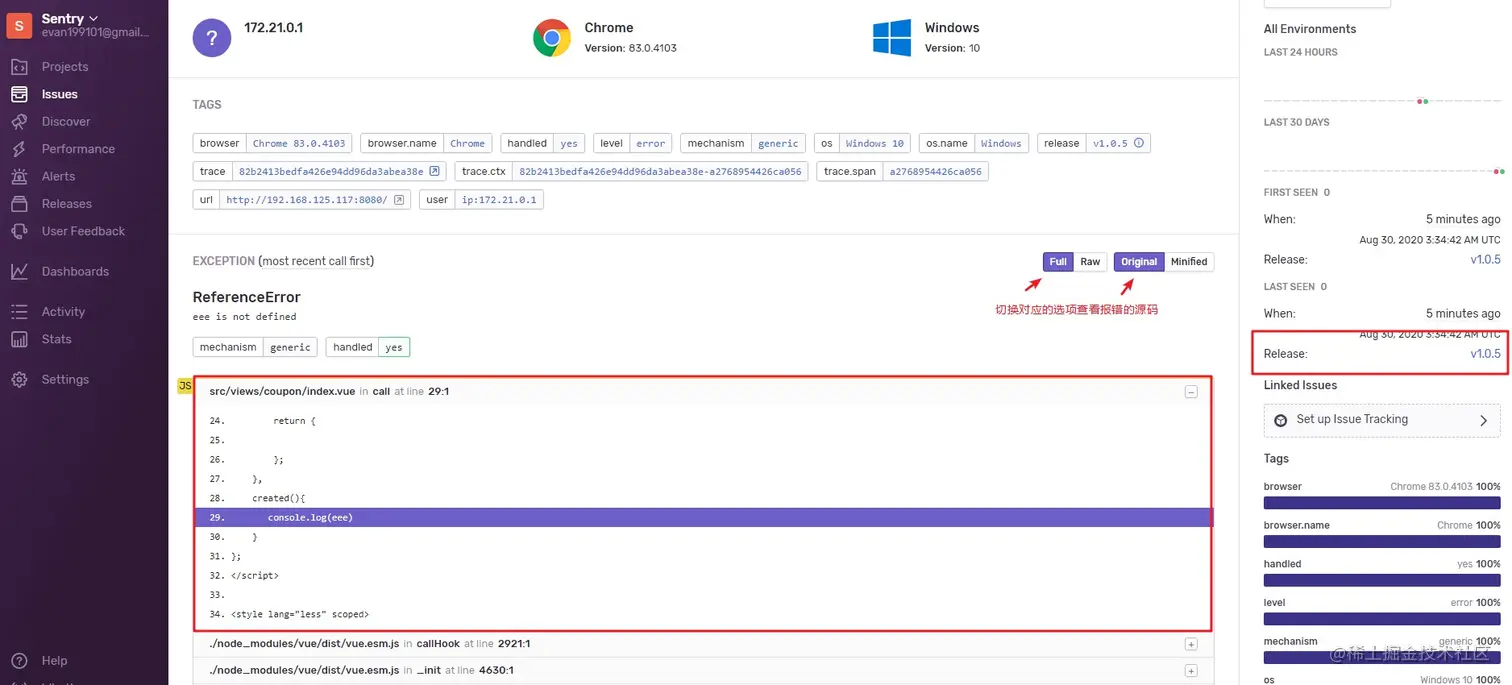This screenshot has height=685, width=1512.
Task: Click the Sentry 'S' organization avatar
Action: tap(19, 25)
